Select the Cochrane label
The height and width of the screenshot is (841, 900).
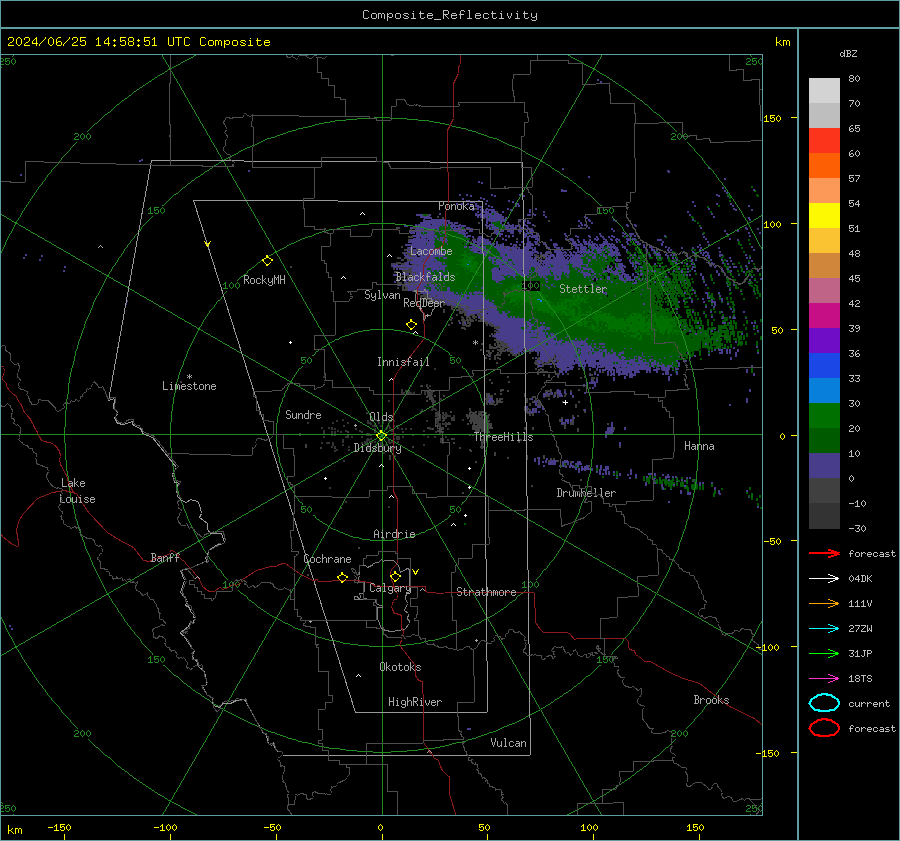point(327,559)
